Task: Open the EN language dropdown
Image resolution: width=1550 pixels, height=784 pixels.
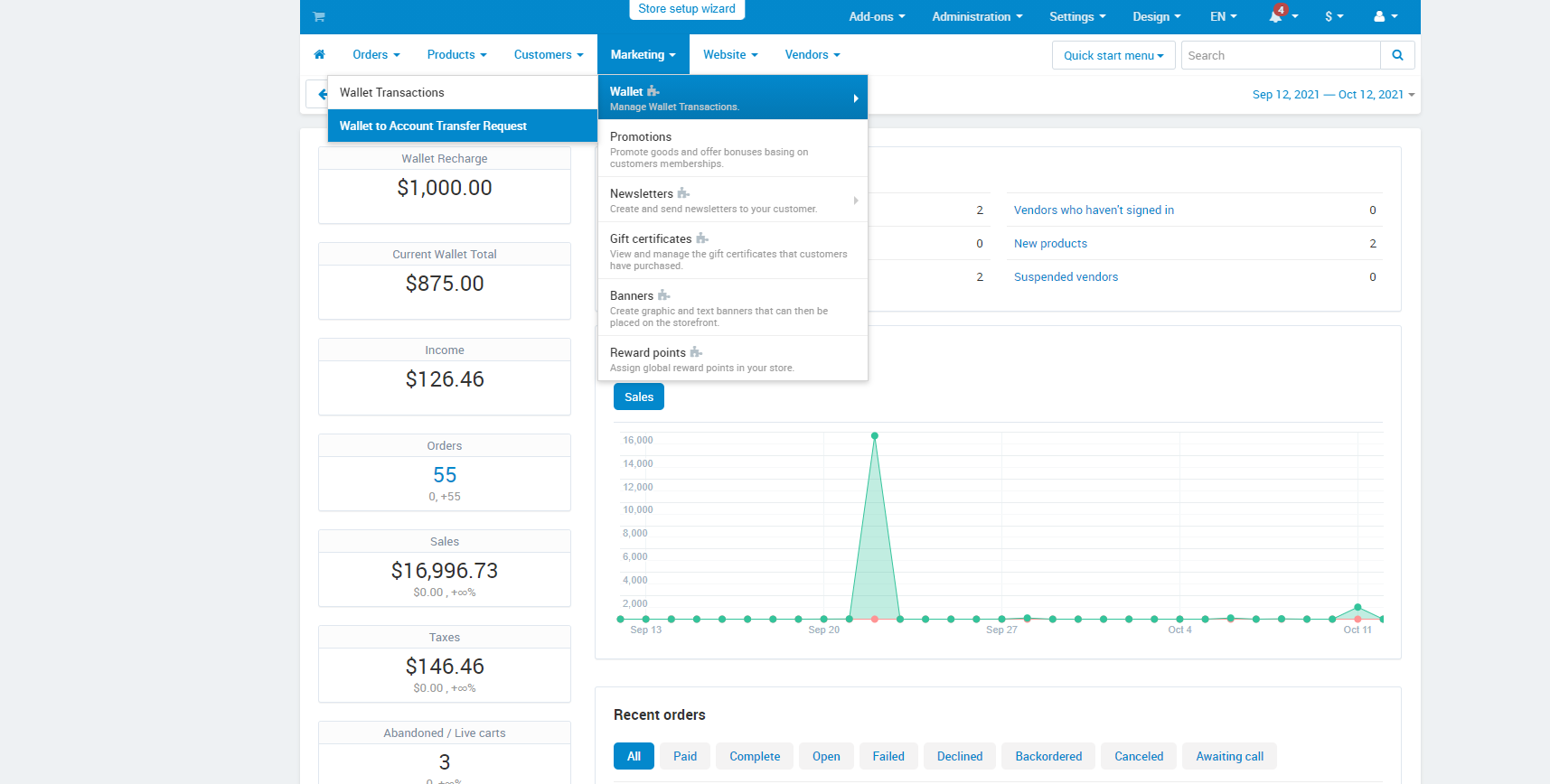Action: click(x=1224, y=16)
